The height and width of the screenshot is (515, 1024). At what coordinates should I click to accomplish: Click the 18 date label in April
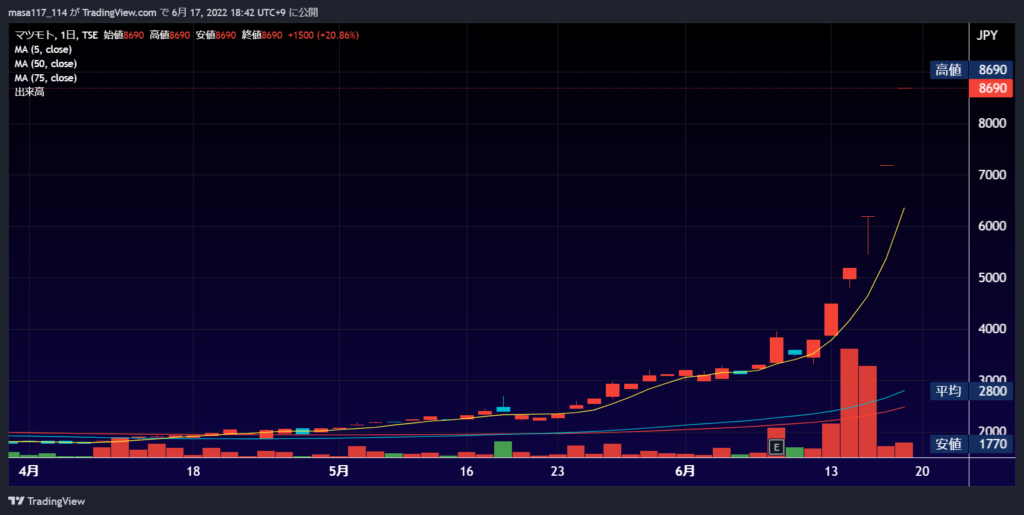[x=193, y=471]
